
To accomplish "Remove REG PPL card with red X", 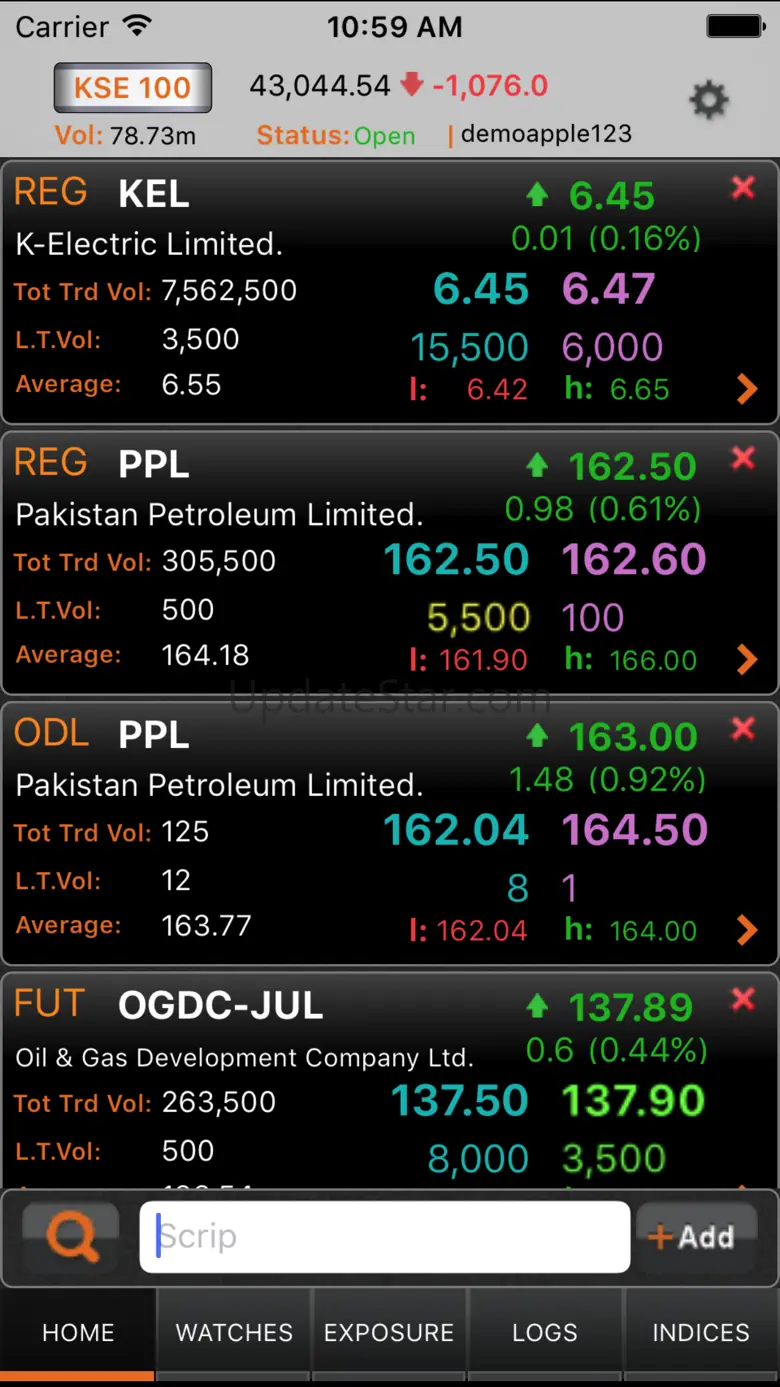I will 743,458.
